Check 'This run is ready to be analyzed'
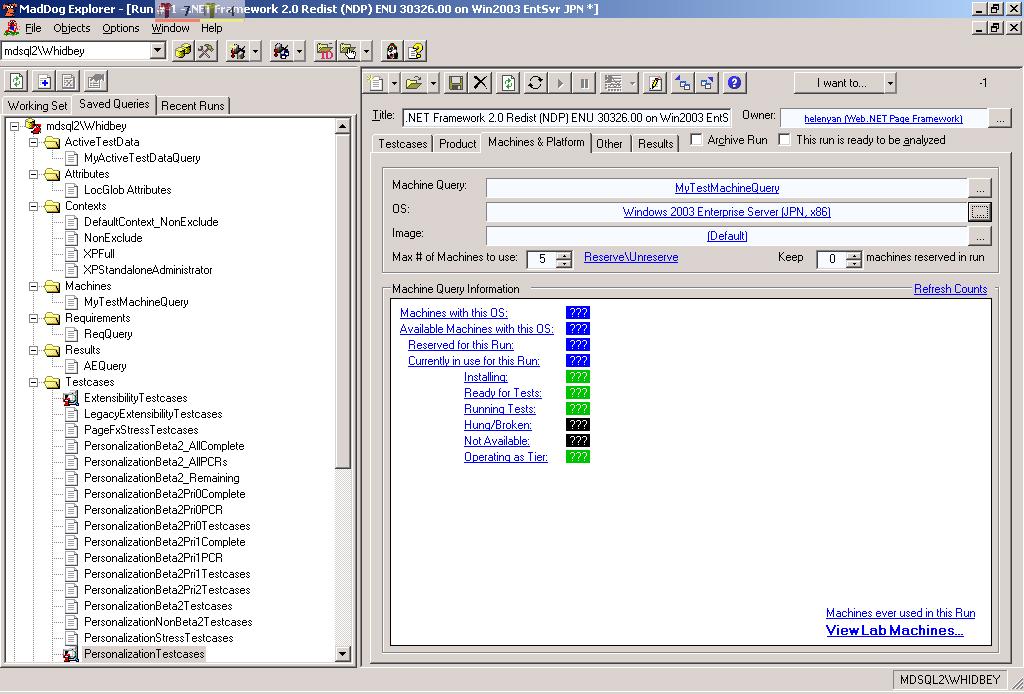 [784, 140]
